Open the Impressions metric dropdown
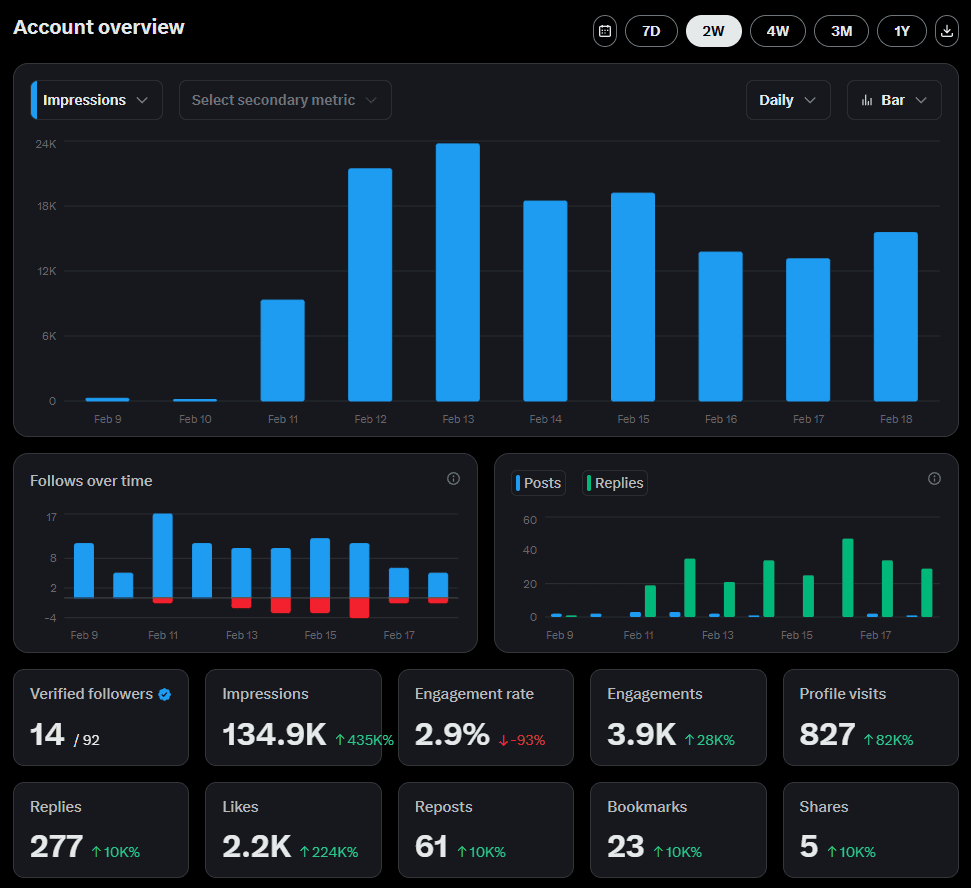 (96, 99)
